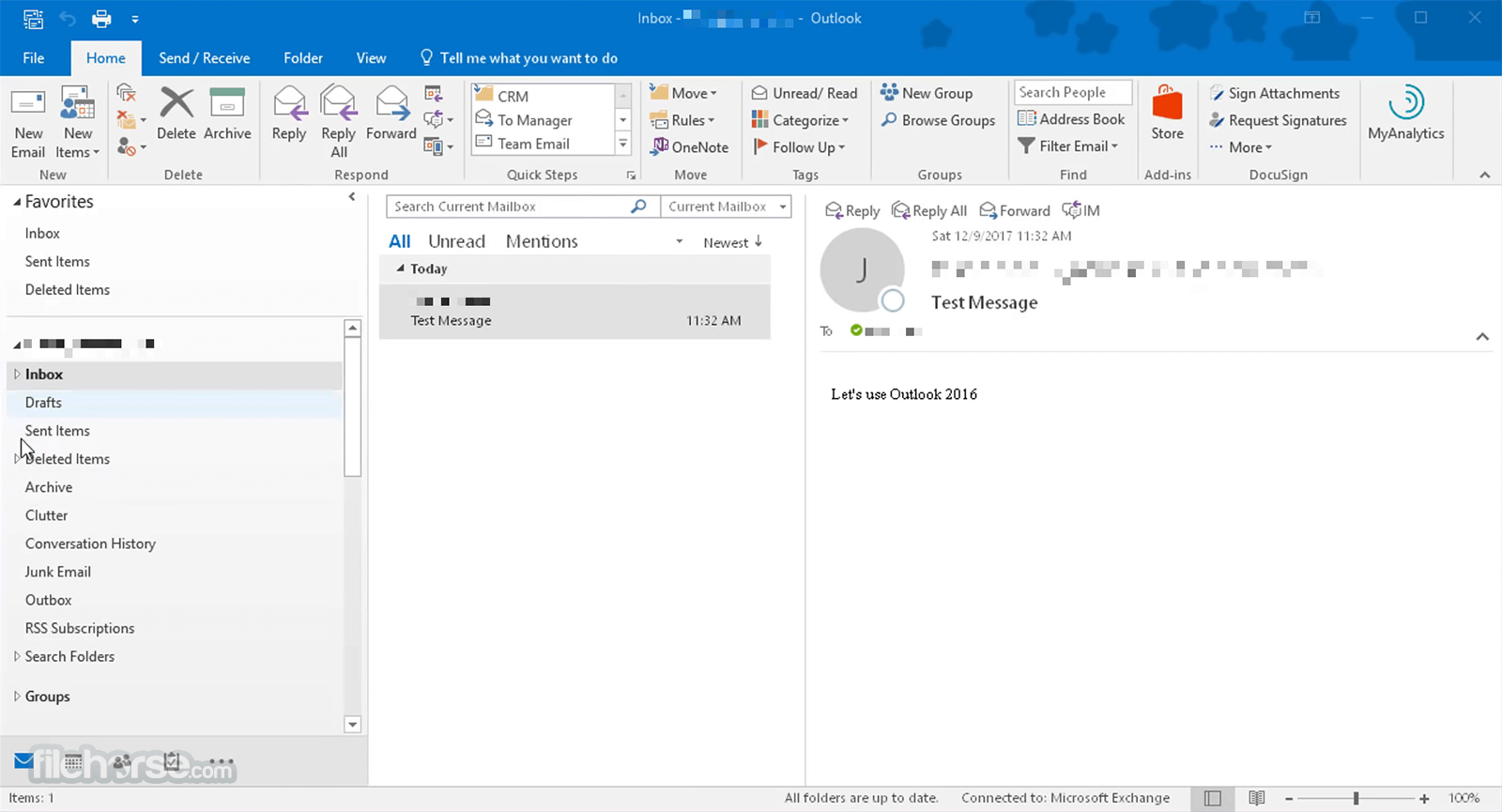Viewport: 1502px width, 812px height.
Task: Click Search Current Mailbox field
Action: tap(507, 207)
